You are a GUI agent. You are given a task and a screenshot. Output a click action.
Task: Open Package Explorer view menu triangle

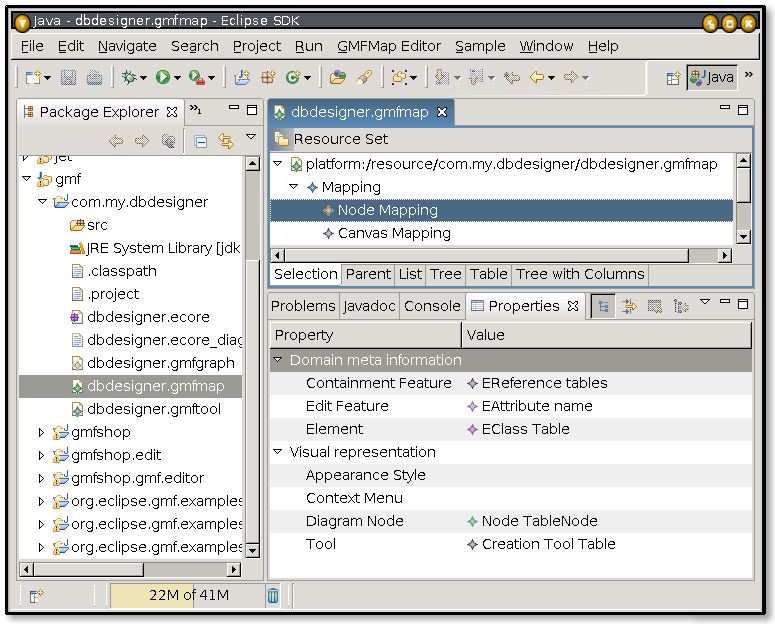[x=251, y=136]
